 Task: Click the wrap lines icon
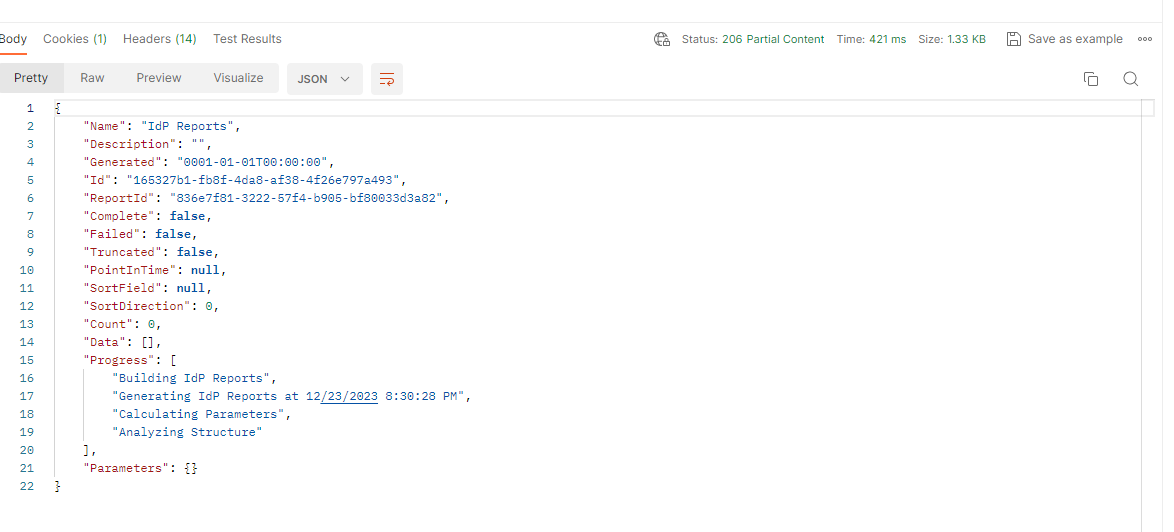pyautogui.click(x=386, y=79)
